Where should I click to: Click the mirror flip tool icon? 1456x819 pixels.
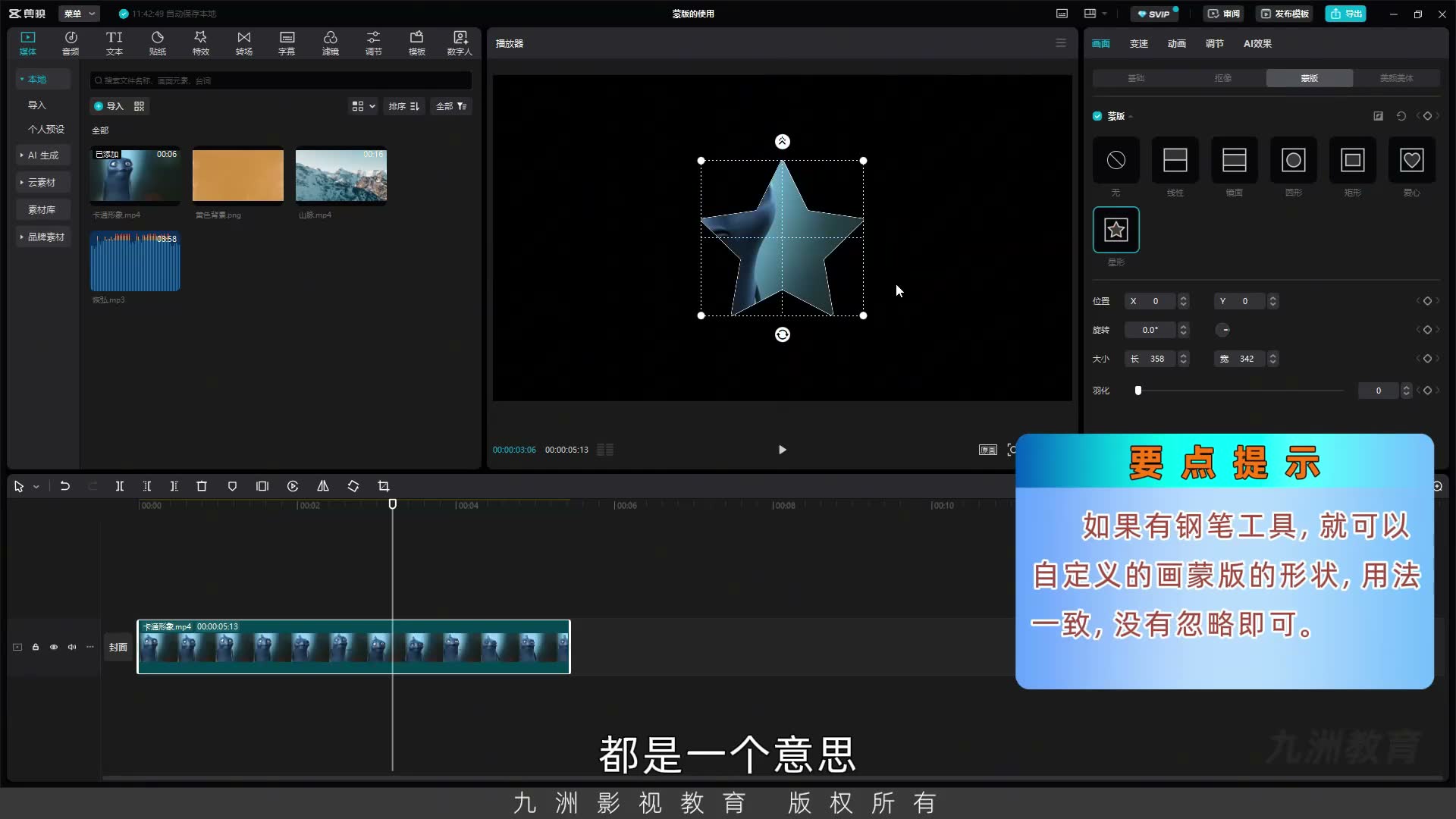point(323,486)
